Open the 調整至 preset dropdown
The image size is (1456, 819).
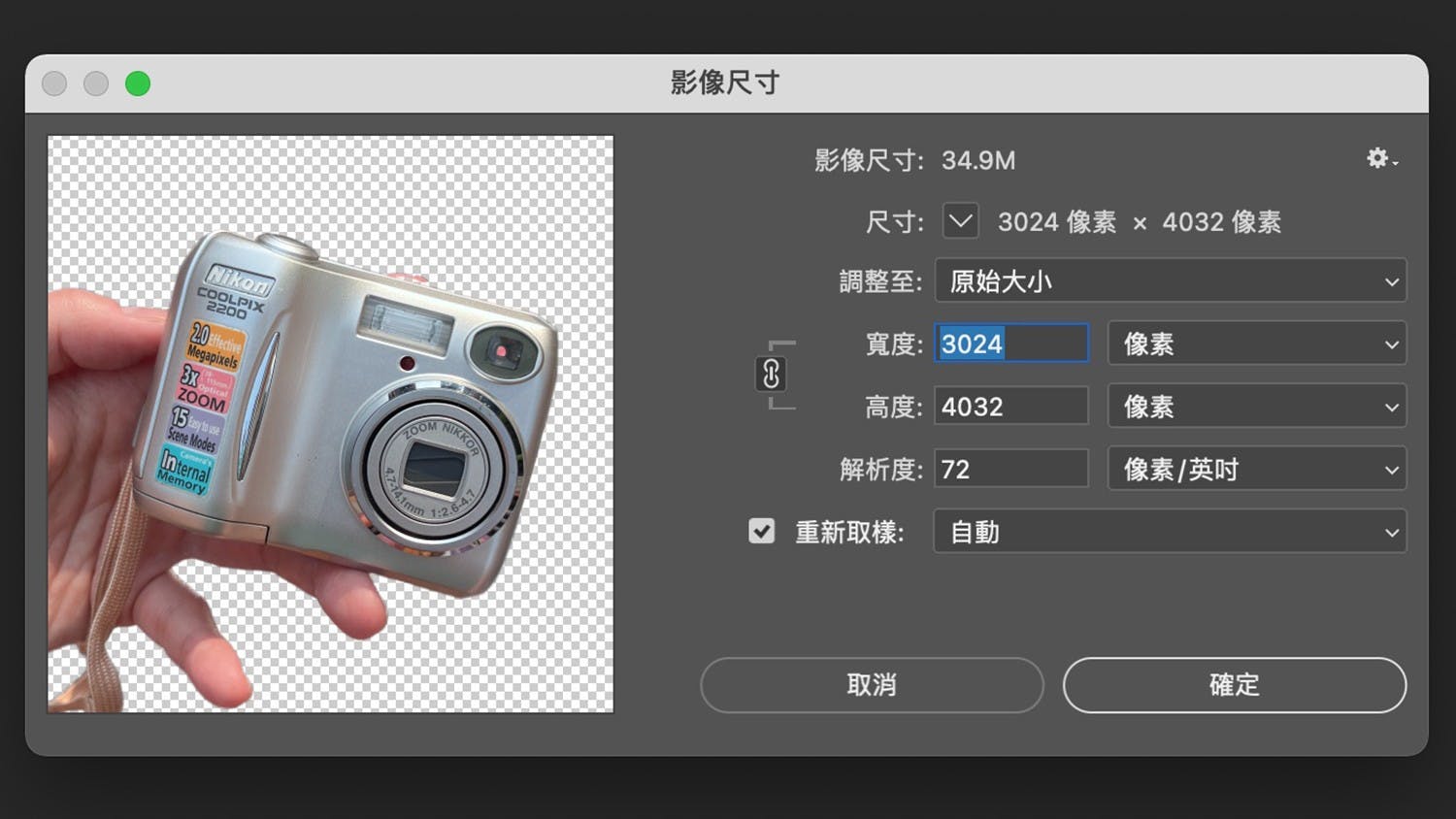click(1170, 281)
